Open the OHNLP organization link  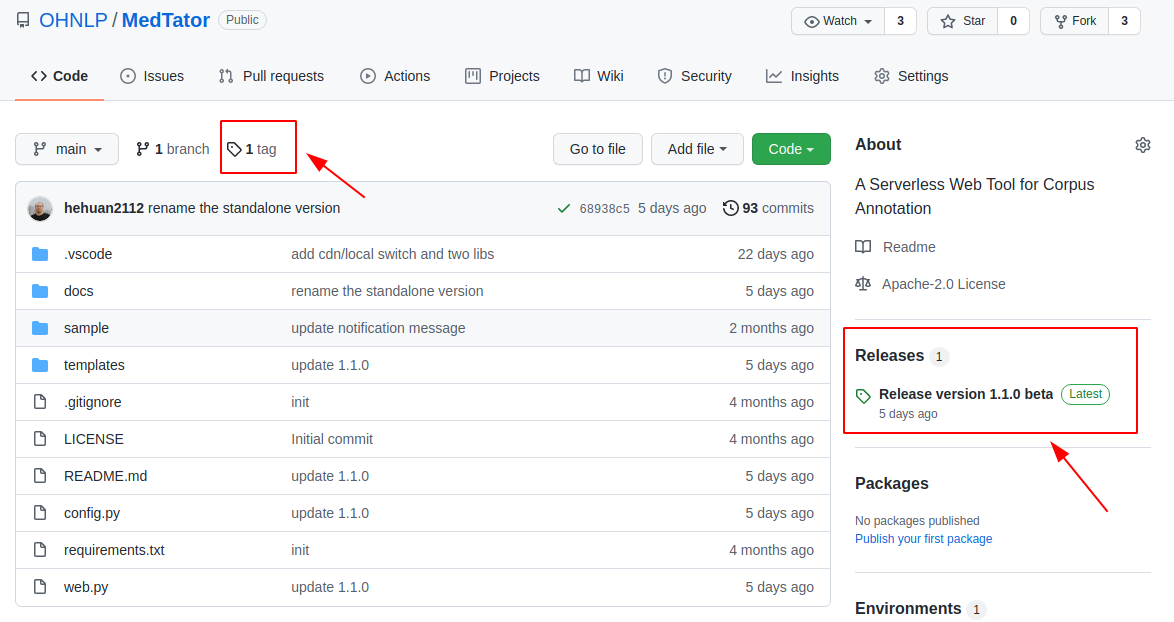pos(73,20)
